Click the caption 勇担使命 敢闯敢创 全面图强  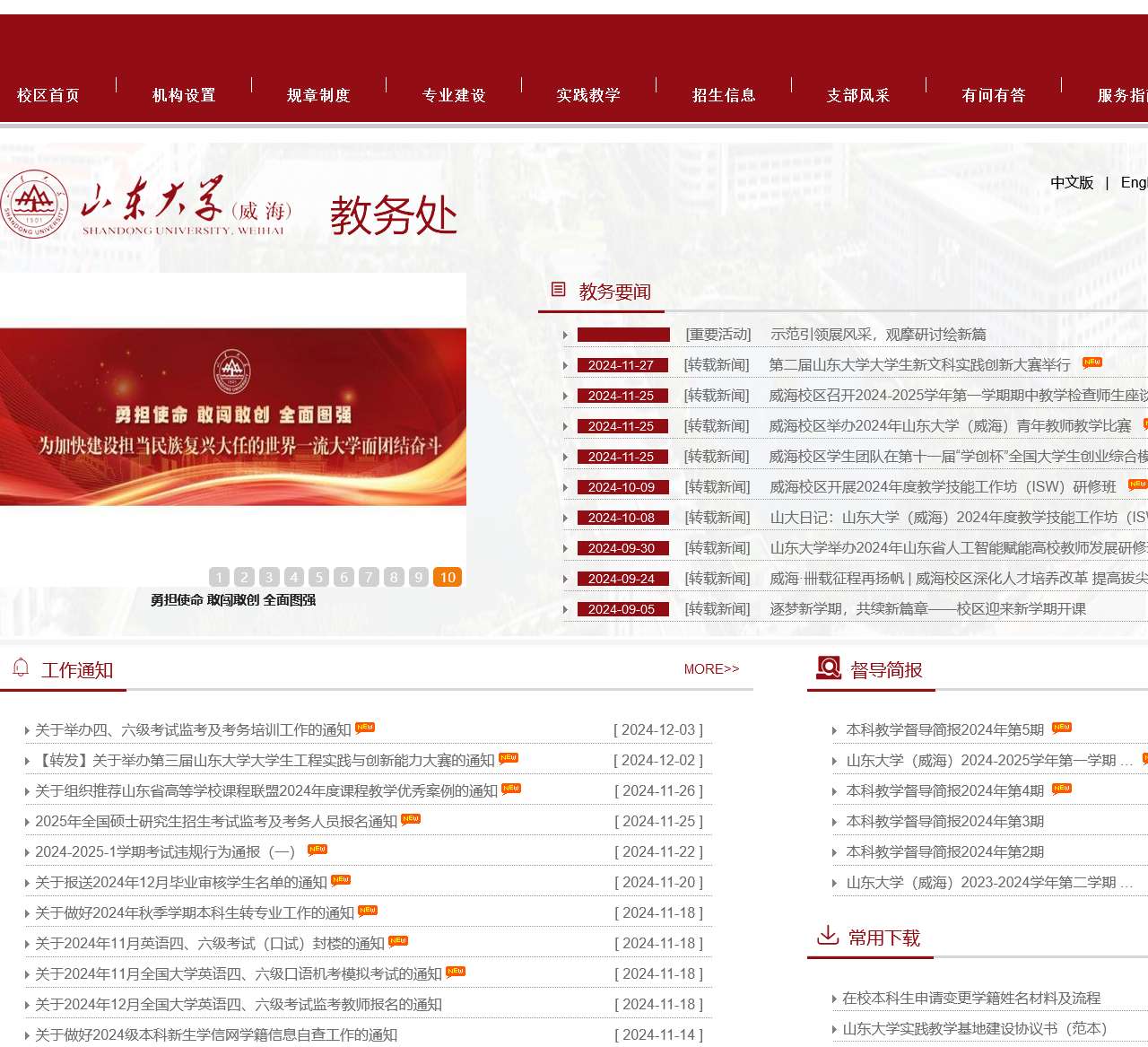(233, 599)
